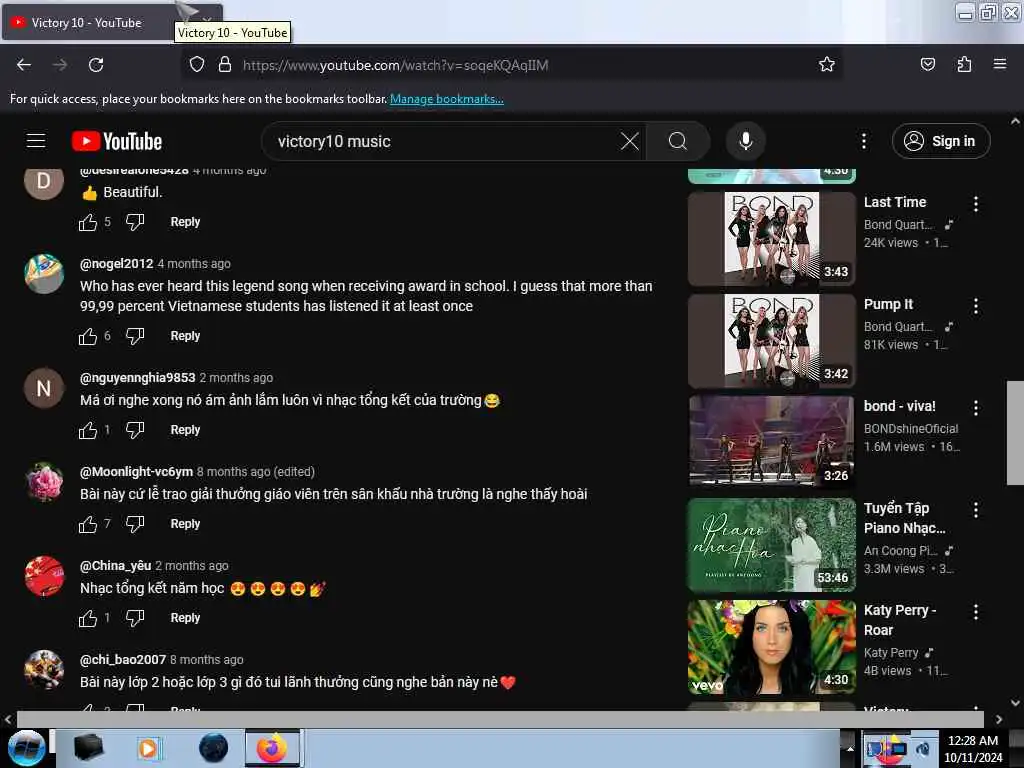Open the 'Last Time' video thumbnail

click(771, 239)
